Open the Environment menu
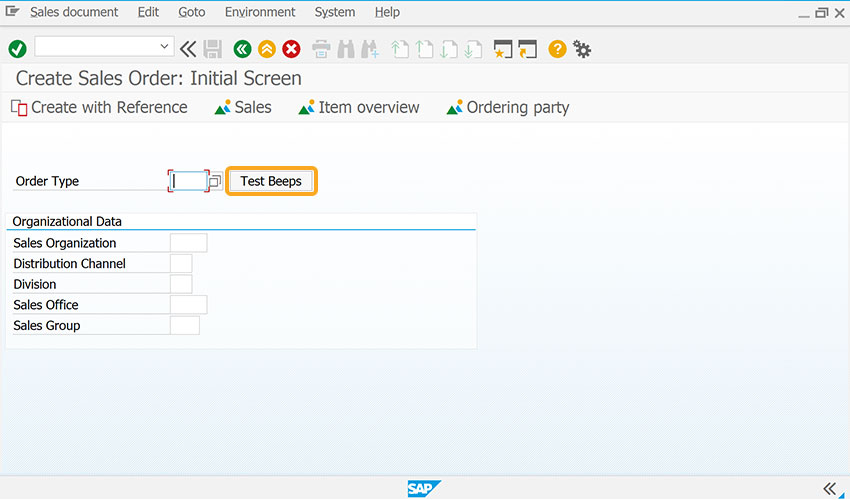The height and width of the screenshot is (500, 850). tap(260, 12)
